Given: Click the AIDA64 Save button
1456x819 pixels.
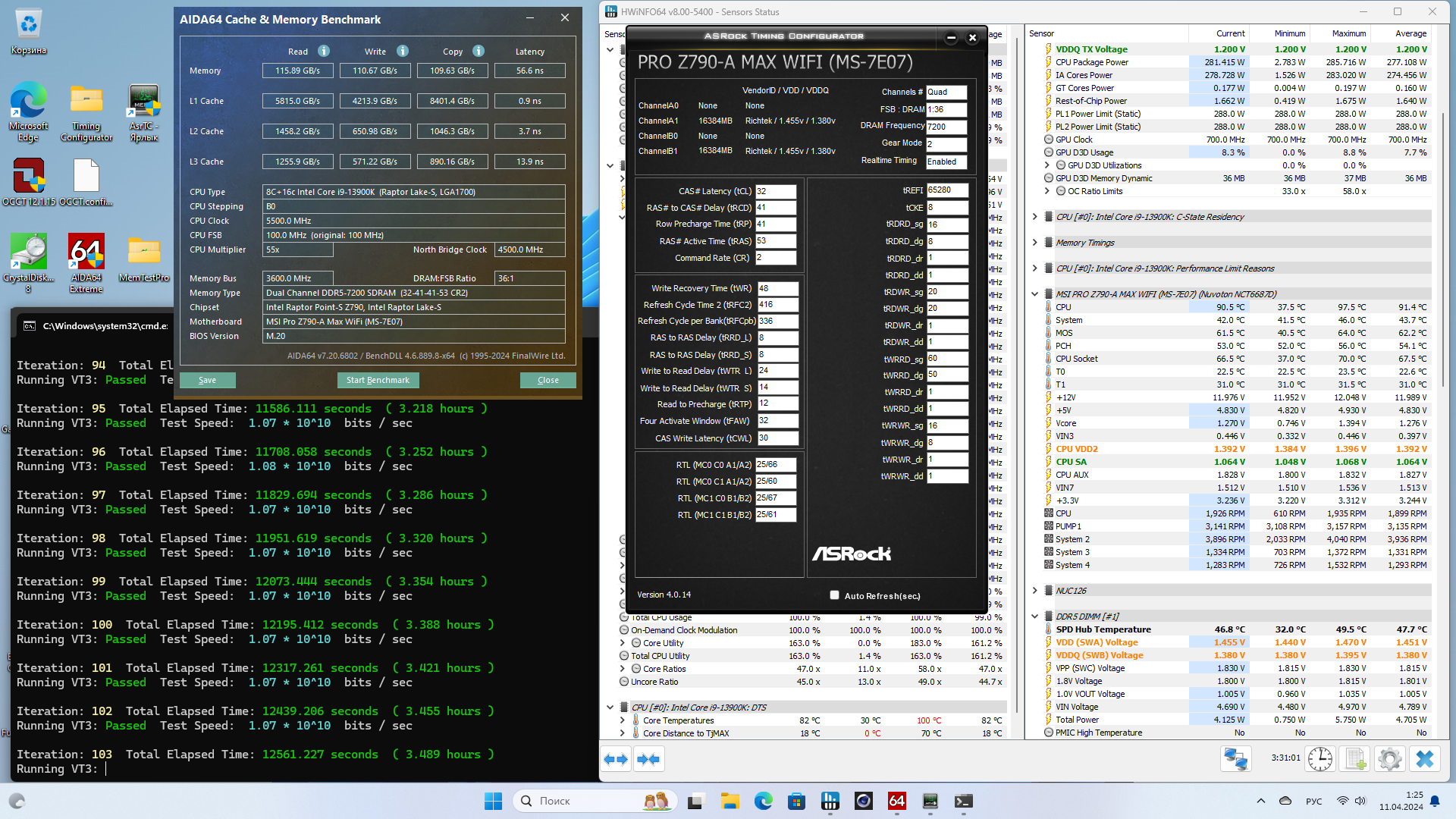Looking at the screenshot, I should (x=207, y=380).
